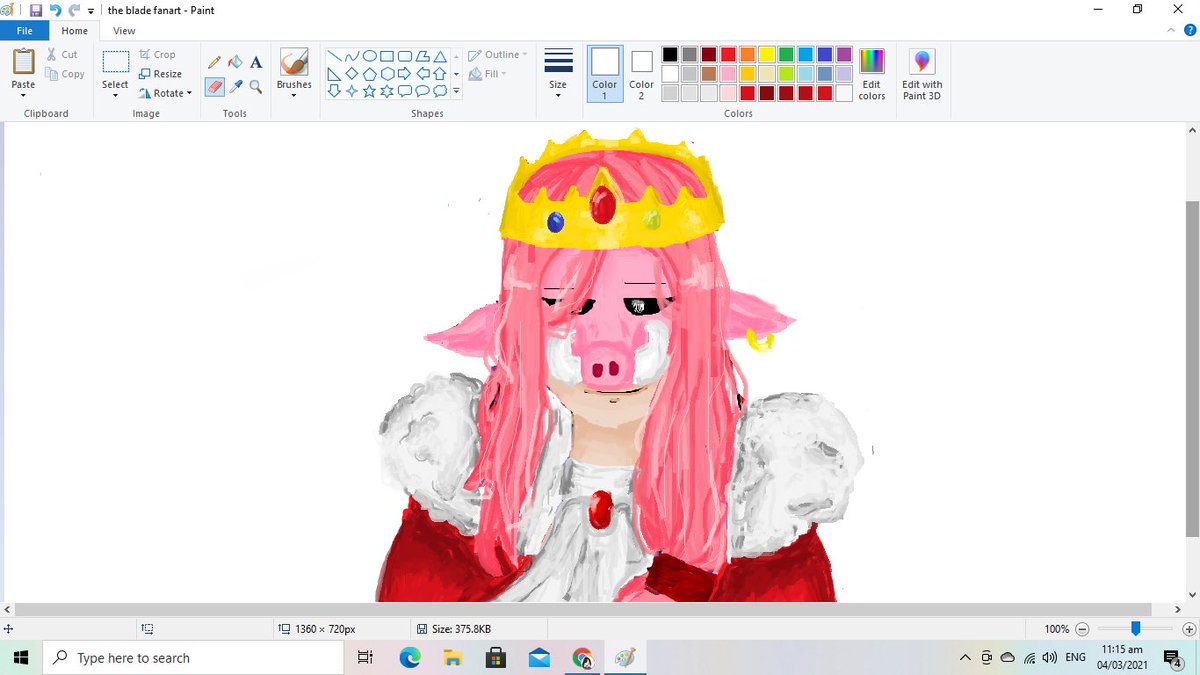Choose the yellow color swatch

tap(766, 54)
